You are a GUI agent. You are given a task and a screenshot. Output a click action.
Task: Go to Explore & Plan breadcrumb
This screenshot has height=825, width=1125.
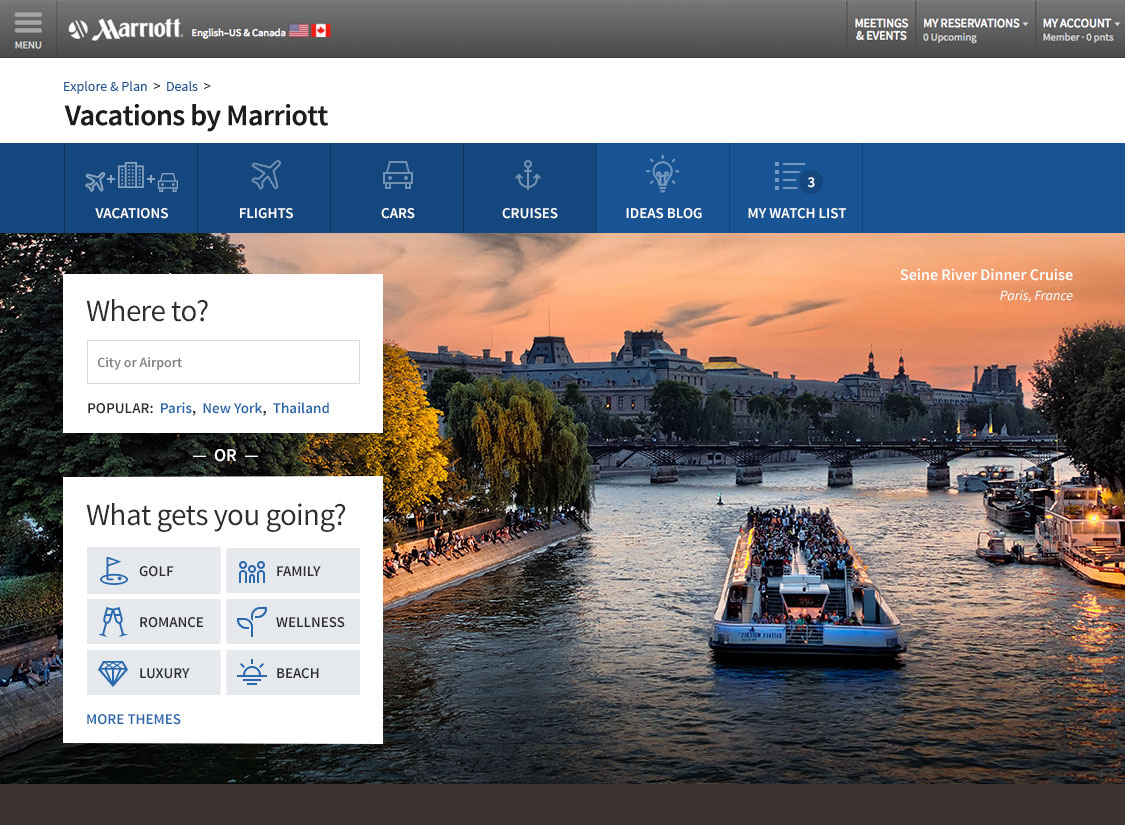pyautogui.click(x=105, y=86)
